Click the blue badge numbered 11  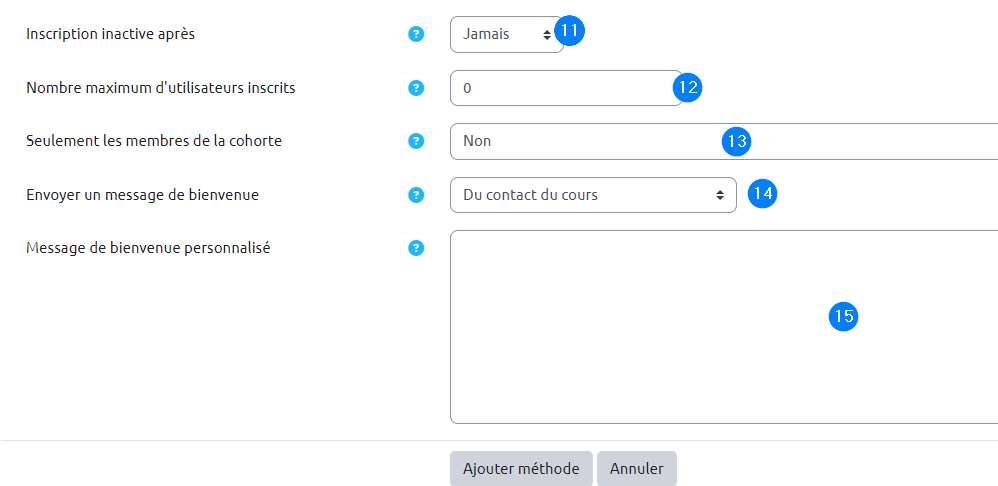click(569, 31)
